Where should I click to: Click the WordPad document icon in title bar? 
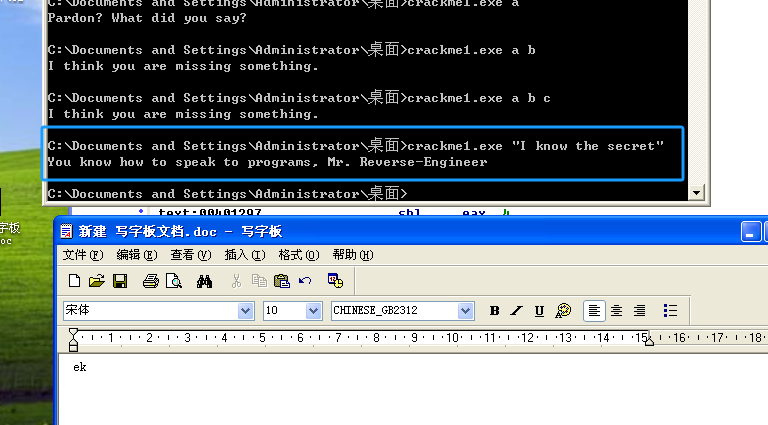pyautogui.click(x=66, y=231)
